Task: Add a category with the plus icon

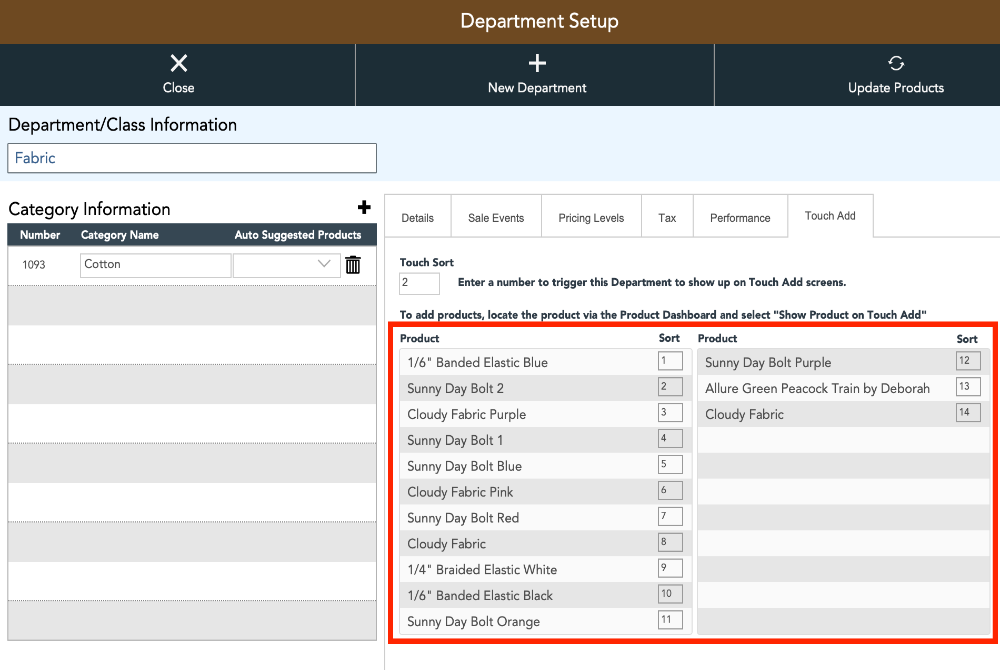Action: click(364, 207)
